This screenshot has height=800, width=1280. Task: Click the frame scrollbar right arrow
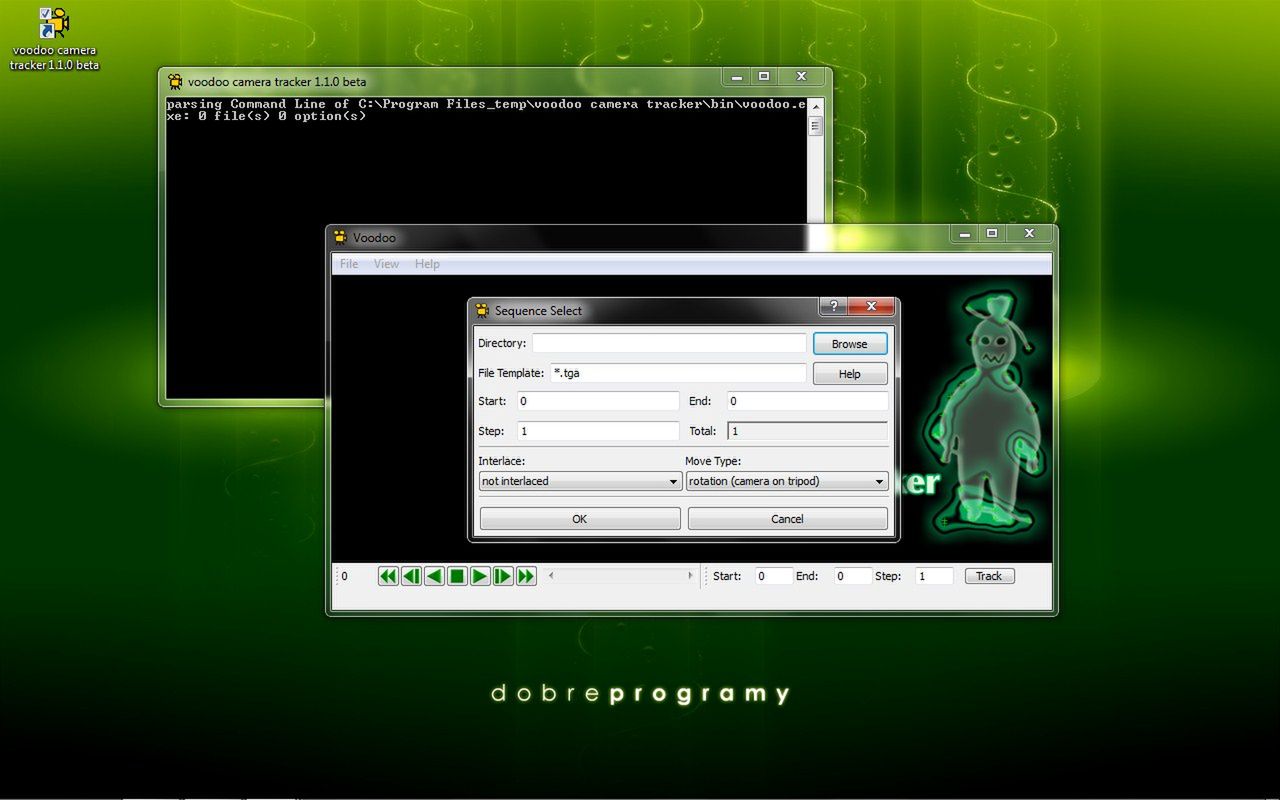[690, 576]
